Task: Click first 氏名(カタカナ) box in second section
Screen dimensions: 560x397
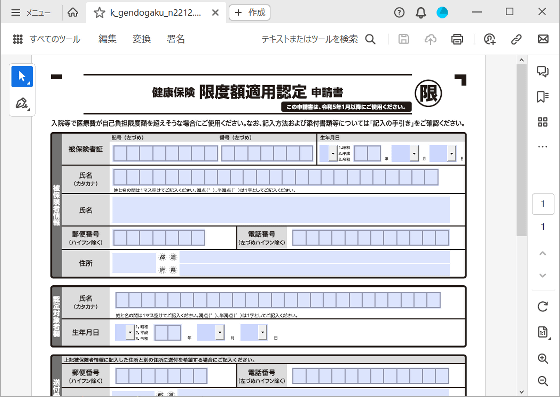Action: pyautogui.click(x=122, y=300)
